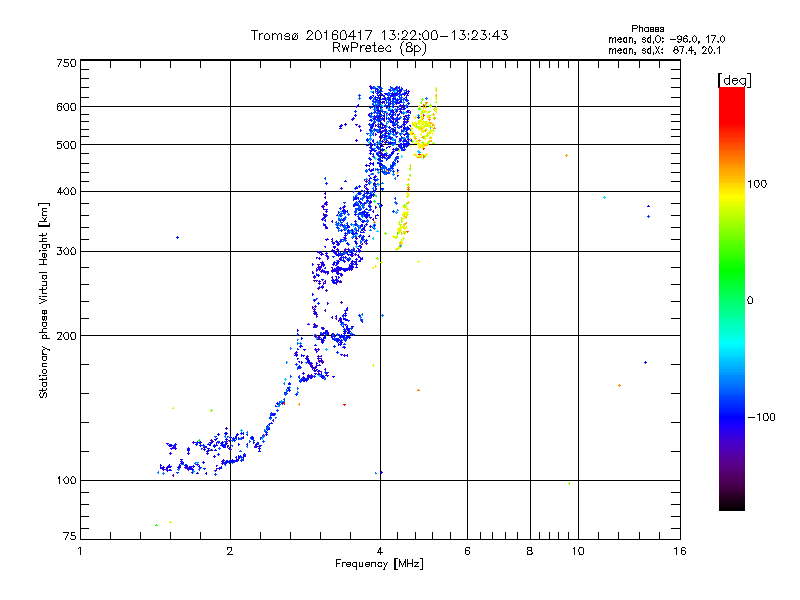Click the y-axis tick label '300'

pyautogui.click(x=66, y=252)
